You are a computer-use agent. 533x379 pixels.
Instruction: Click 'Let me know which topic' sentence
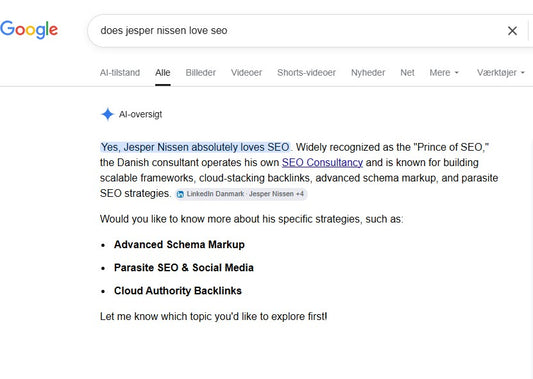[213, 316]
